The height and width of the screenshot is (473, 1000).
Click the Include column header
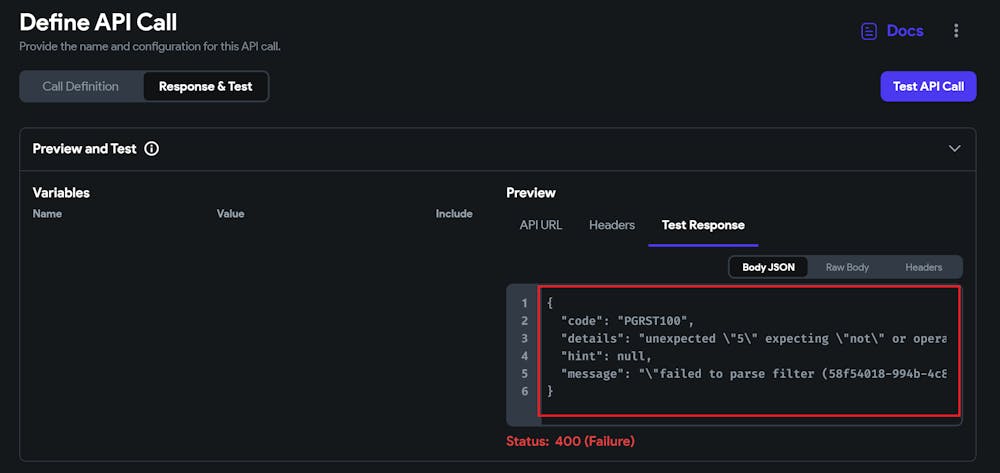point(454,214)
